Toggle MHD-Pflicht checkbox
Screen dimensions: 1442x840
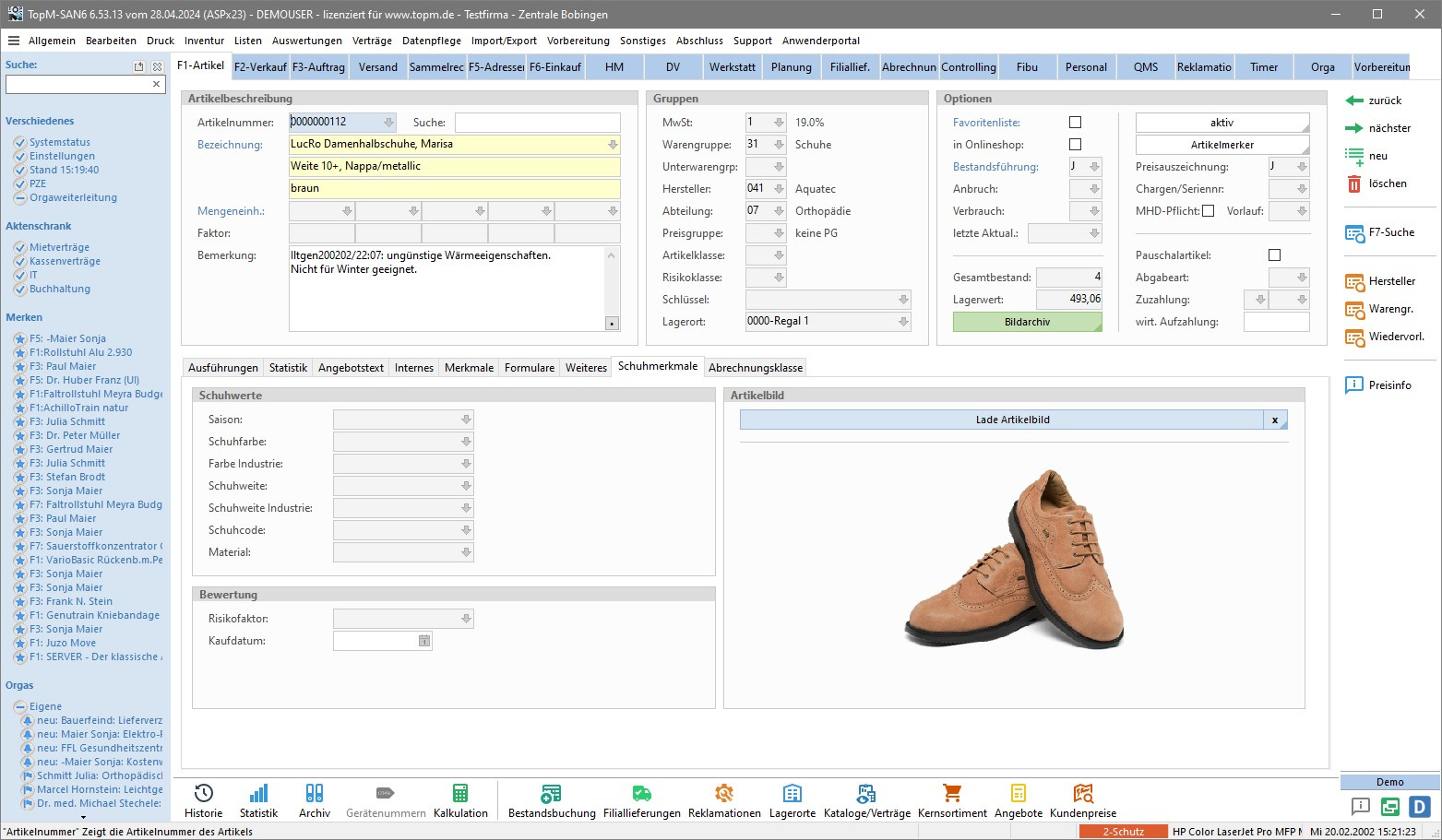[x=1209, y=211]
